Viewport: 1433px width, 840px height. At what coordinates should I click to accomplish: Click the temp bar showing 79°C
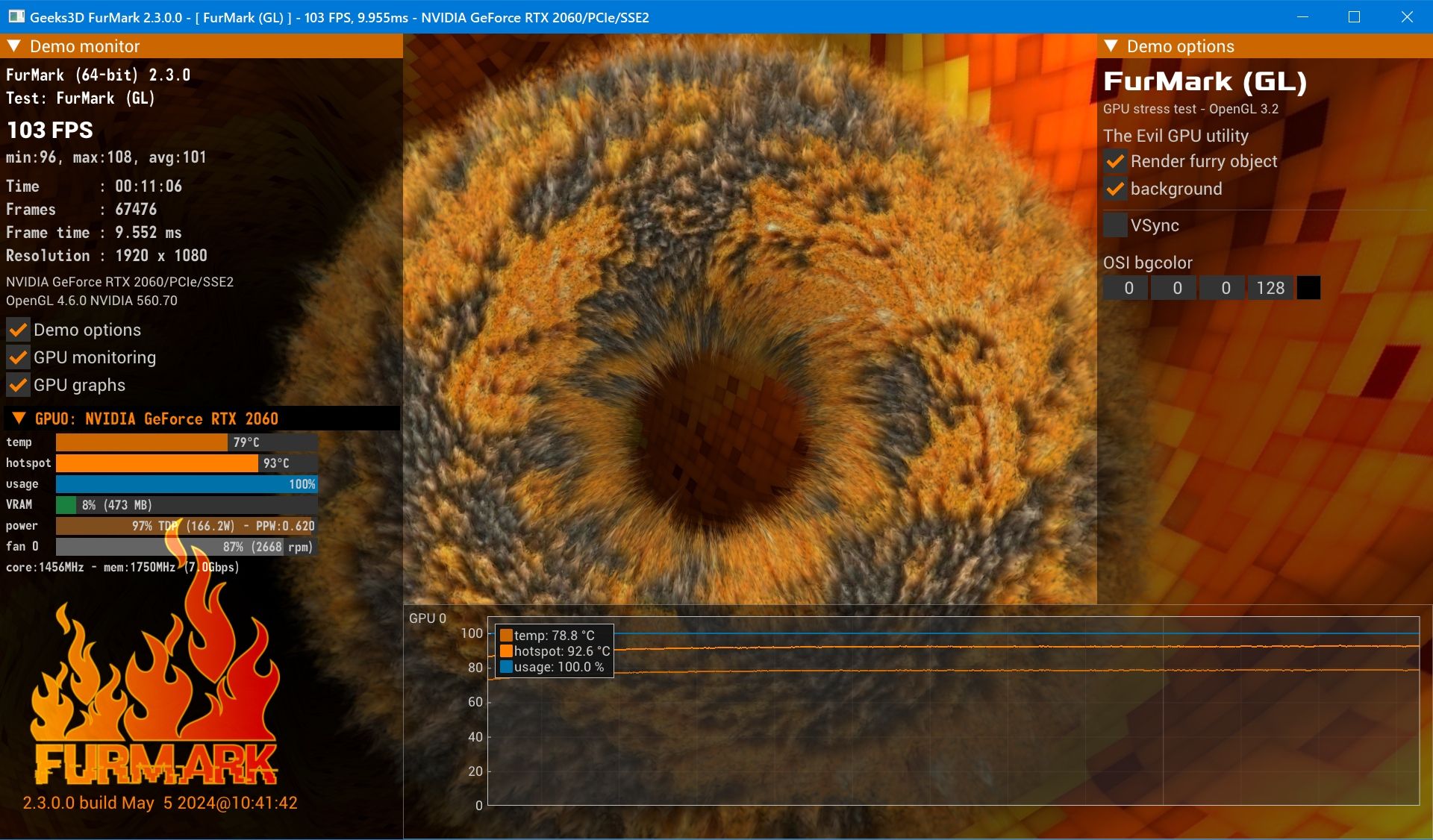tap(187, 442)
